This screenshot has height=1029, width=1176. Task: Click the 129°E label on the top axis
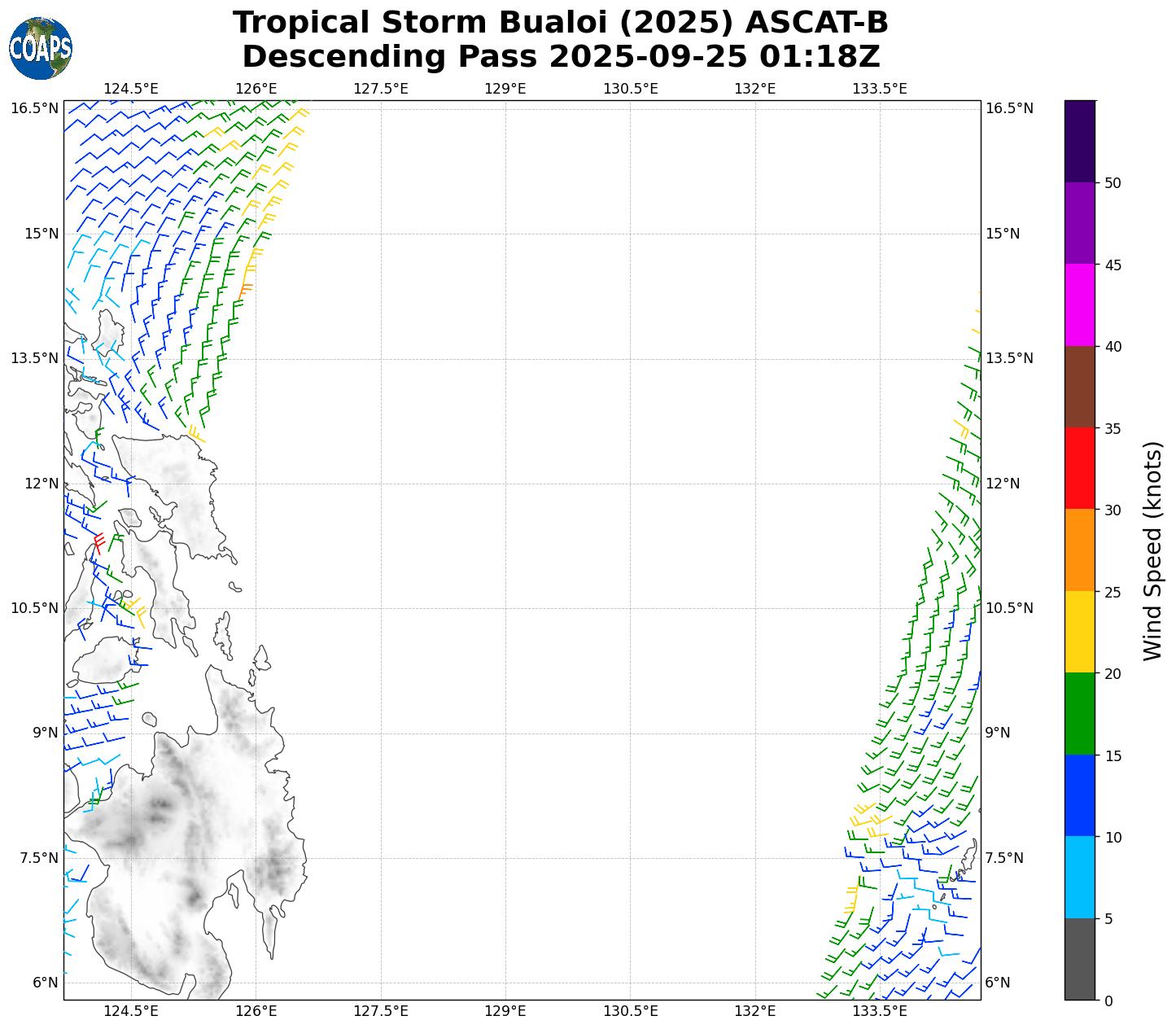(505, 89)
